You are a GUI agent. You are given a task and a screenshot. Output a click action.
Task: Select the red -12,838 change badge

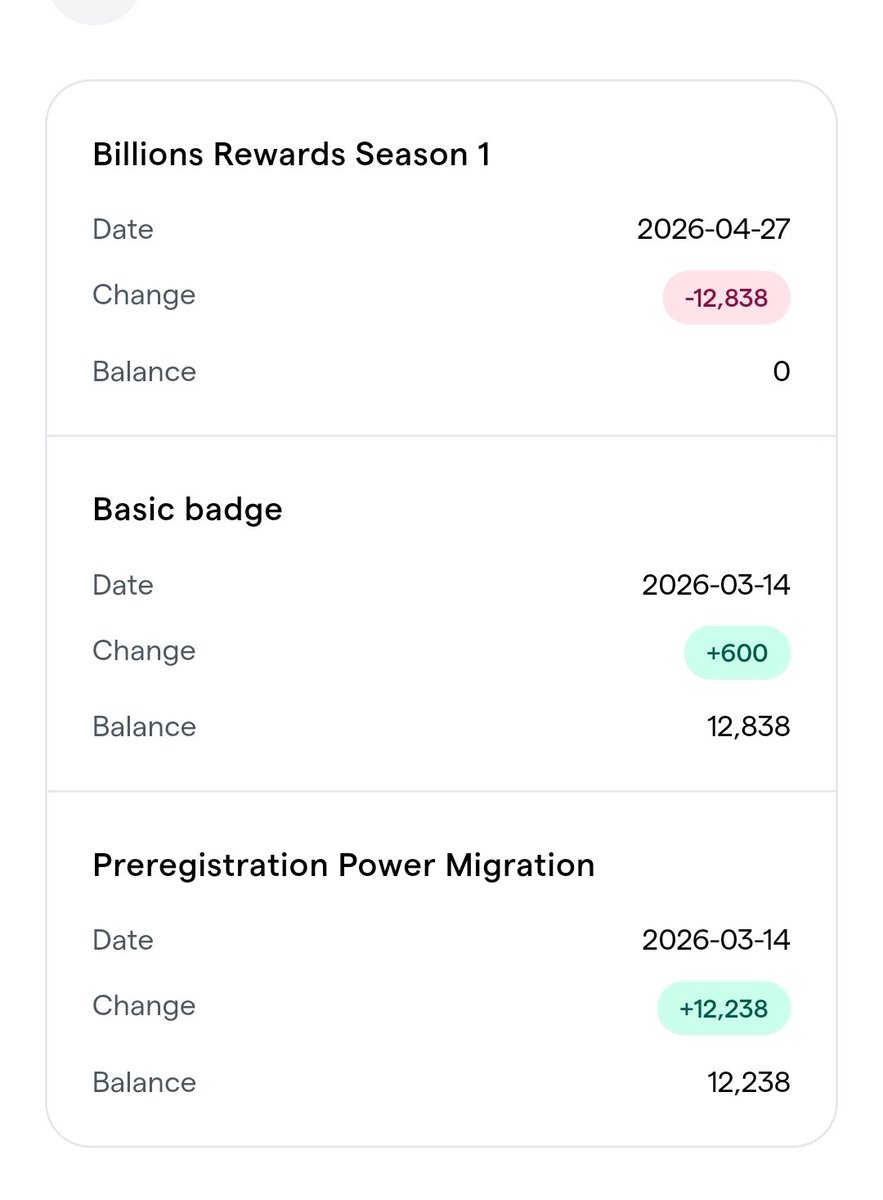click(726, 299)
